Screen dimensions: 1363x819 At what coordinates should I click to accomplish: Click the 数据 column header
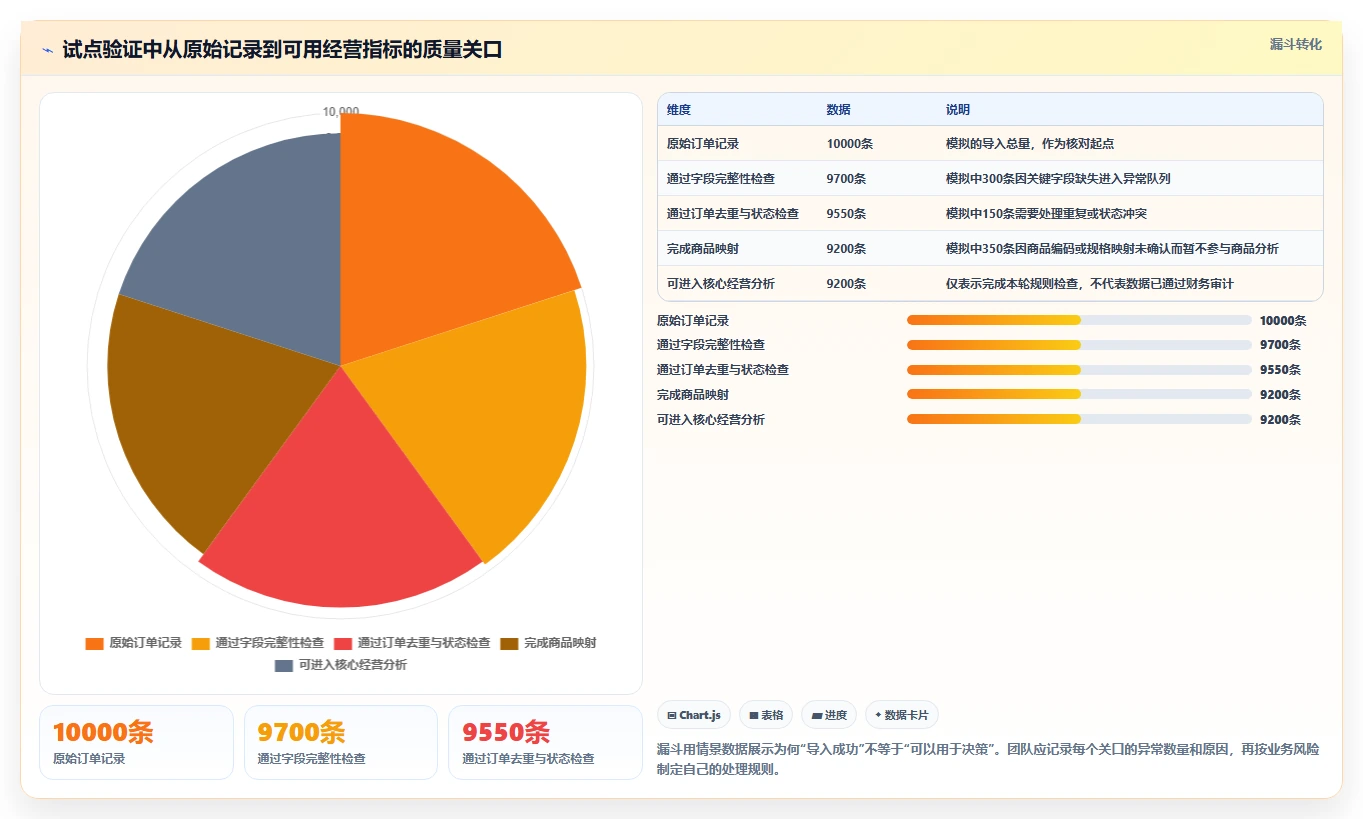839,110
